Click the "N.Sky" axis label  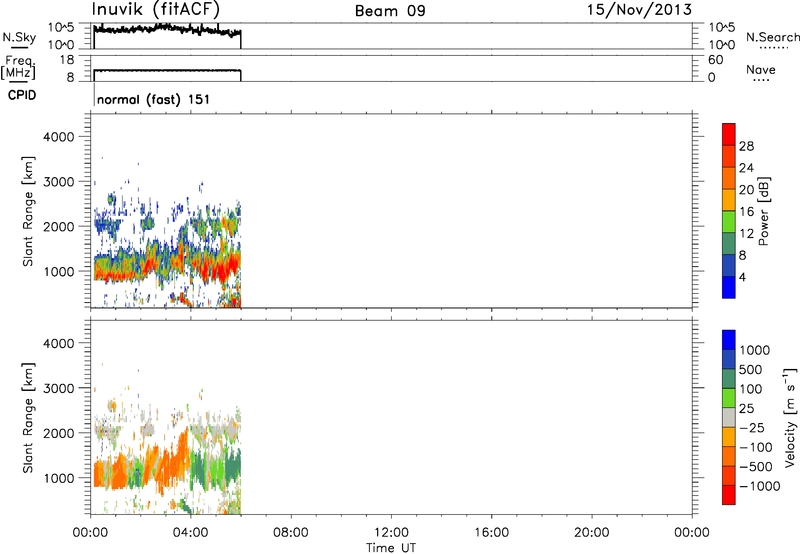pyautogui.click(x=19, y=37)
